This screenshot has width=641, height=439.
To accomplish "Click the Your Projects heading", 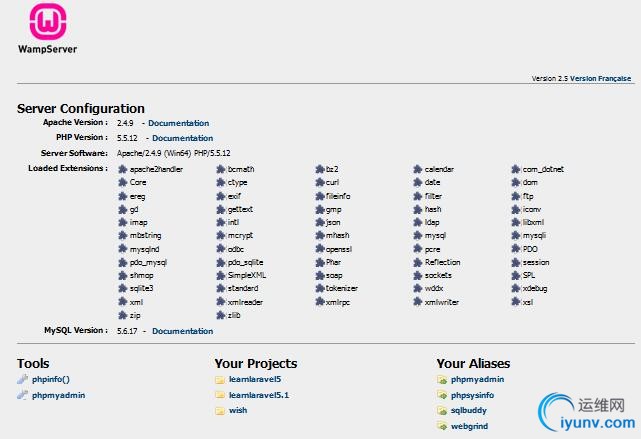I will [256, 363].
